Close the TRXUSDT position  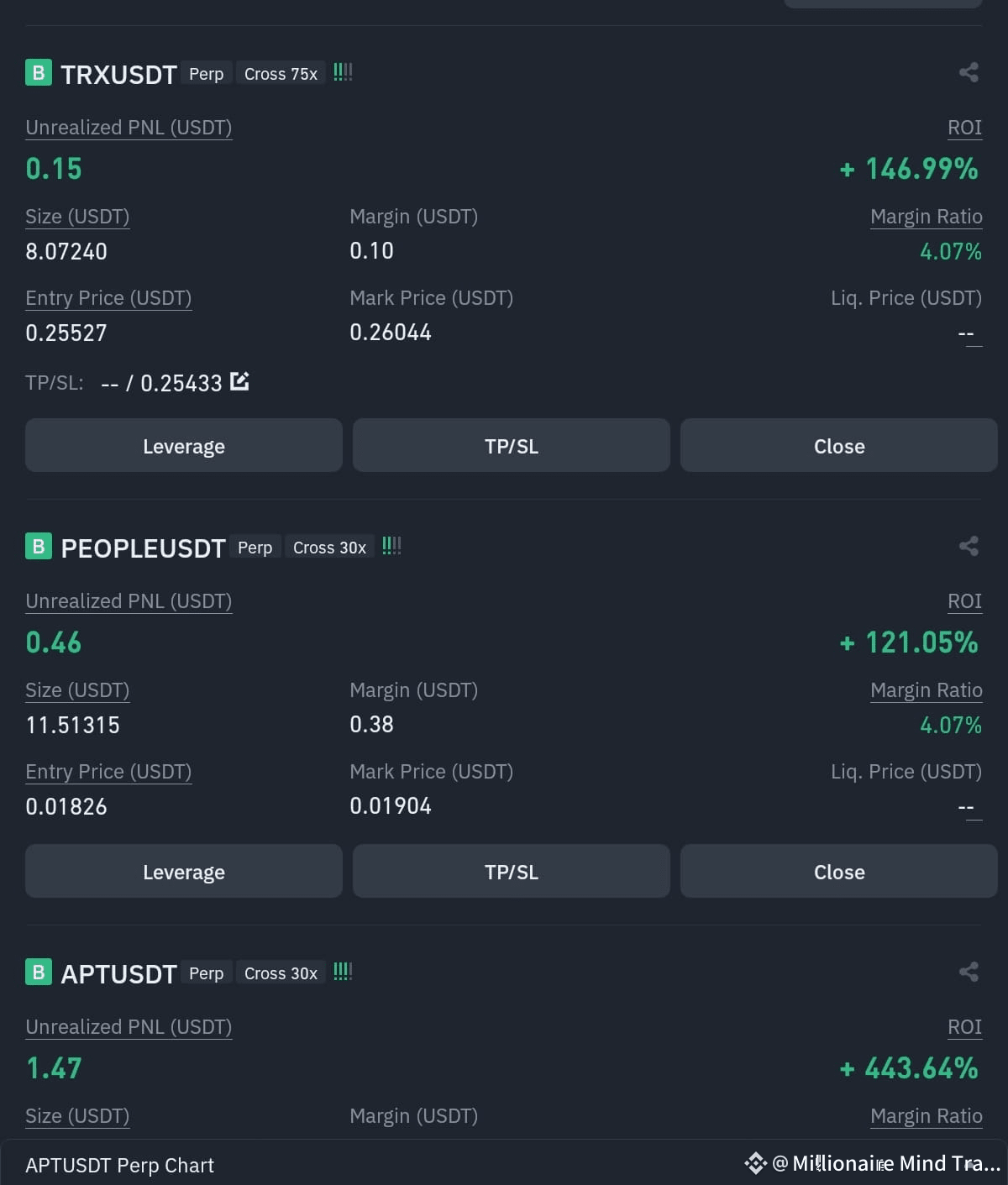[839, 445]
